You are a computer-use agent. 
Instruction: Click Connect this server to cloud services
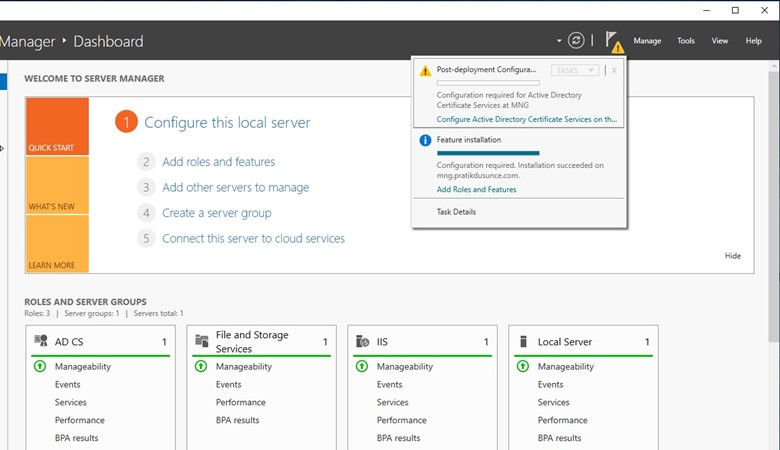click(253, 239)
